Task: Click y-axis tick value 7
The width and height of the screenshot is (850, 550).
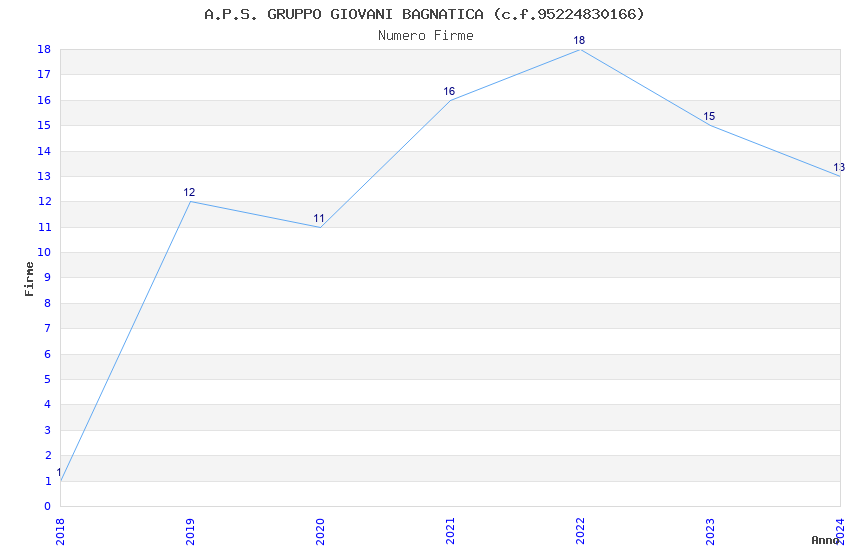Action: pyautogui.click(x=47, y=328)
